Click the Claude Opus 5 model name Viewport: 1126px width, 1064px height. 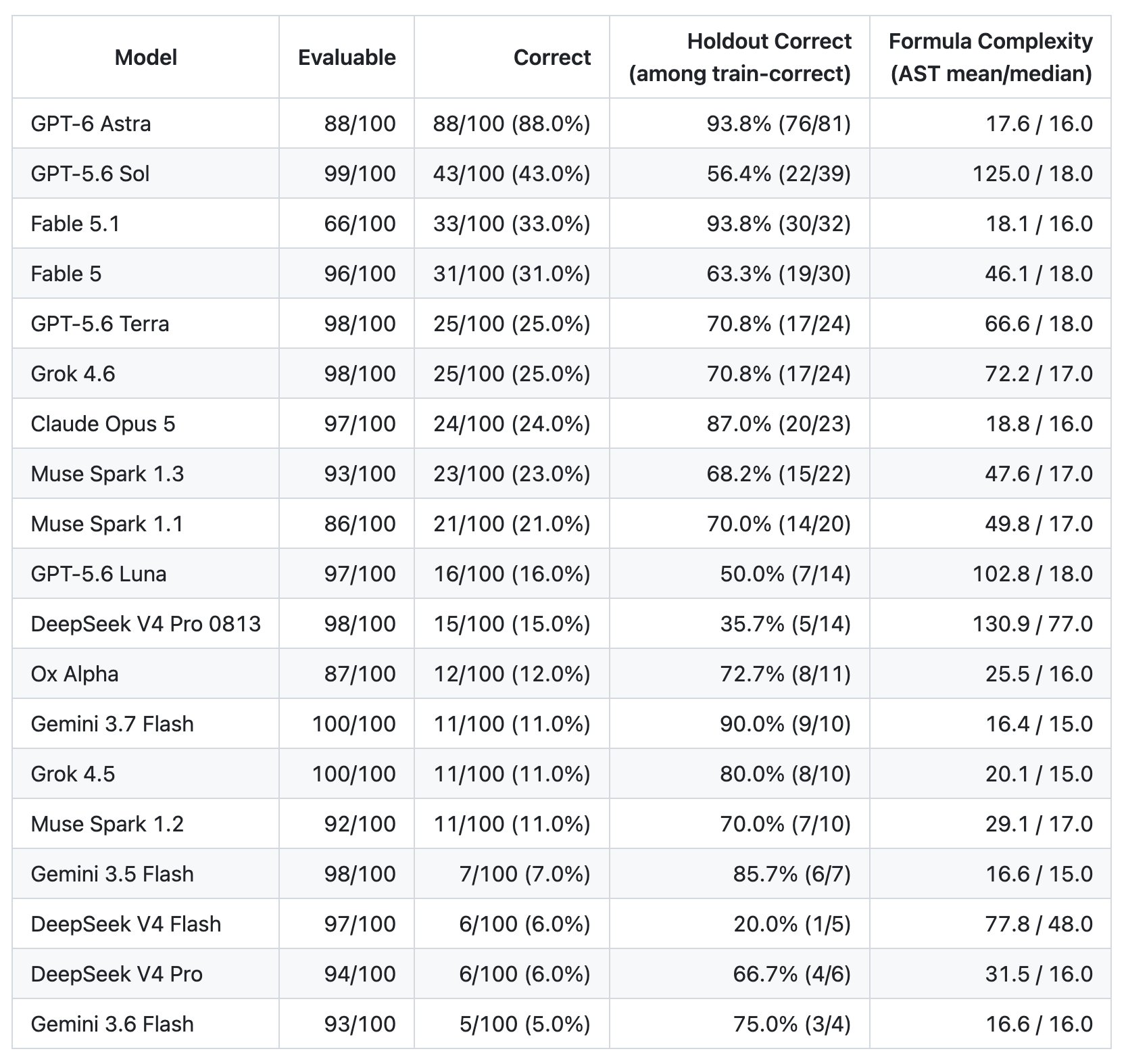pyautogui.click(x=103, y=424)
